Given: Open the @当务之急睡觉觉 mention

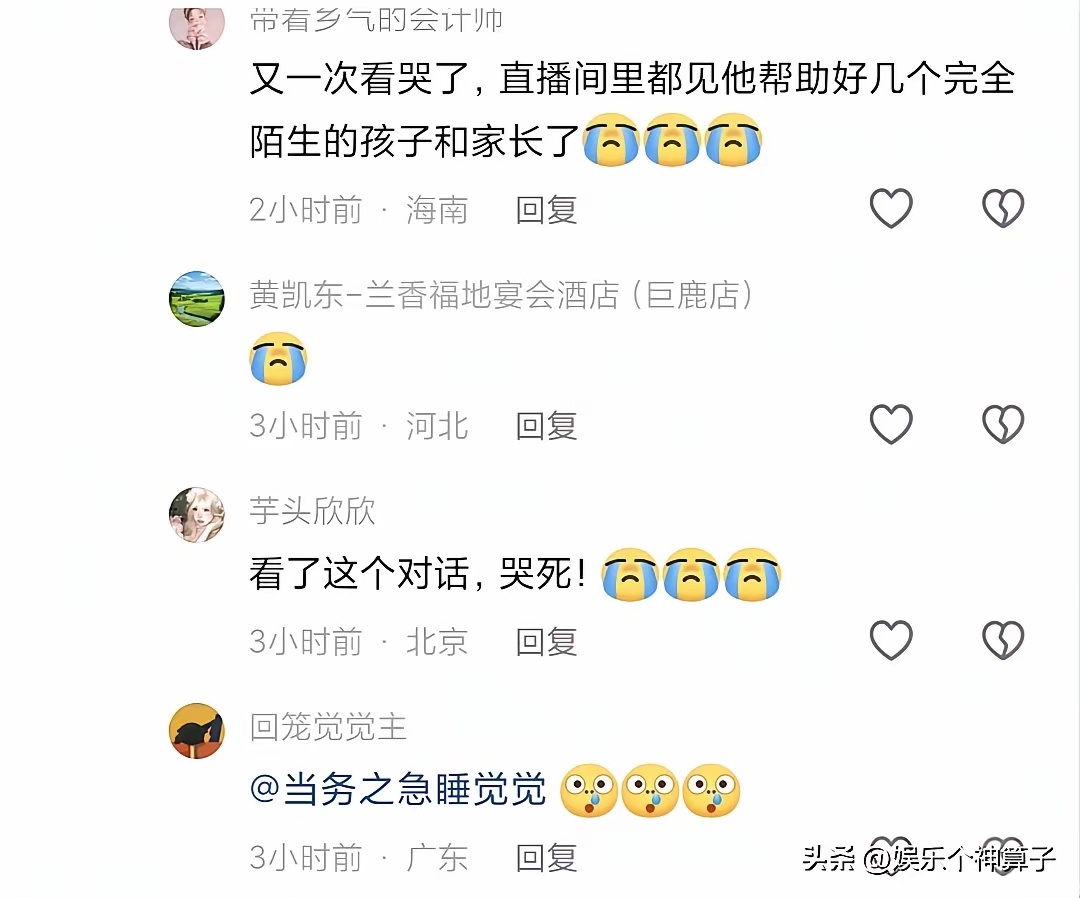Looking at the screenshot, I should (x=398, y=789).
